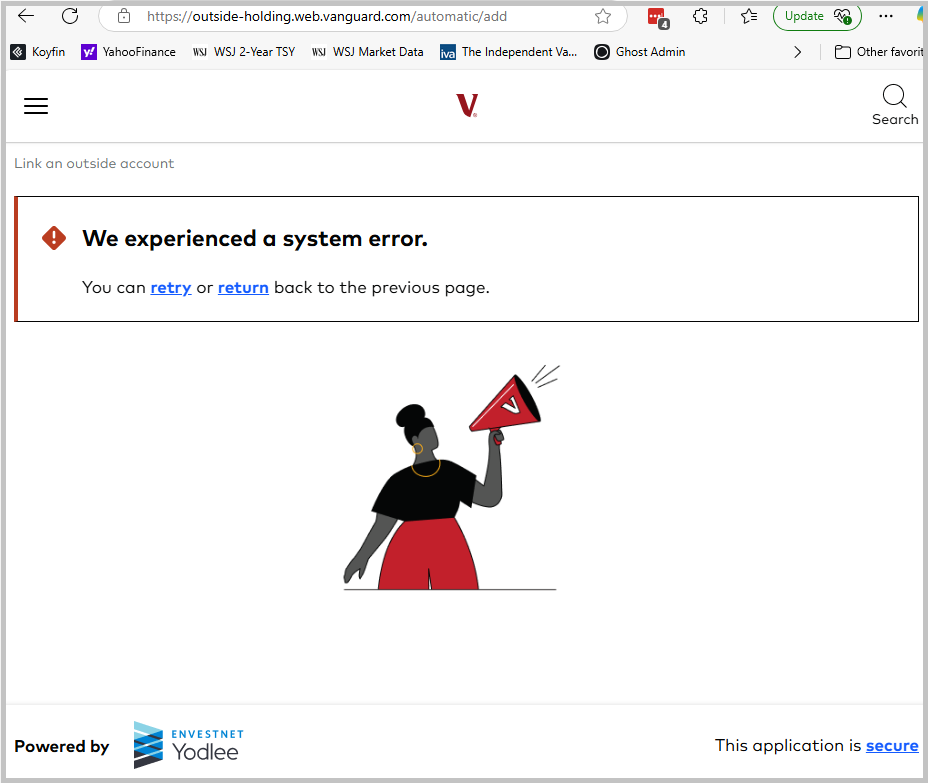Reload the page with refresh icon
Viewport: 928px width, 783px height.
(70, 16)
